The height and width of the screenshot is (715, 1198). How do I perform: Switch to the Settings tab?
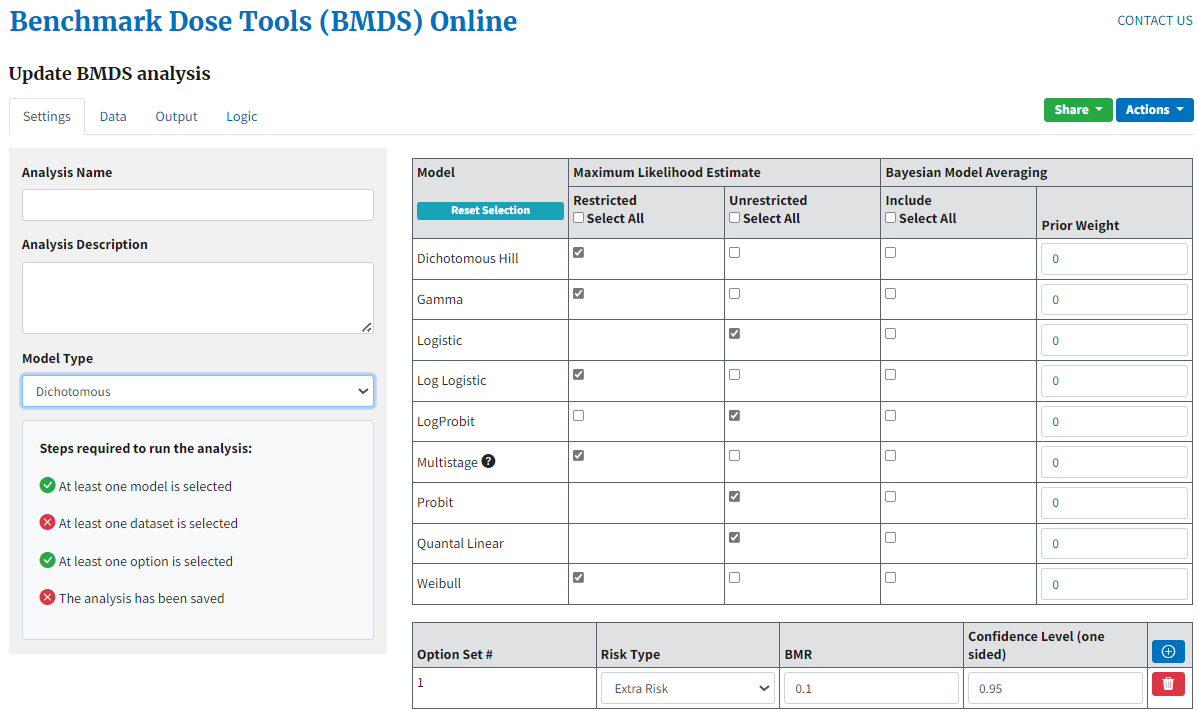[47, 116]
